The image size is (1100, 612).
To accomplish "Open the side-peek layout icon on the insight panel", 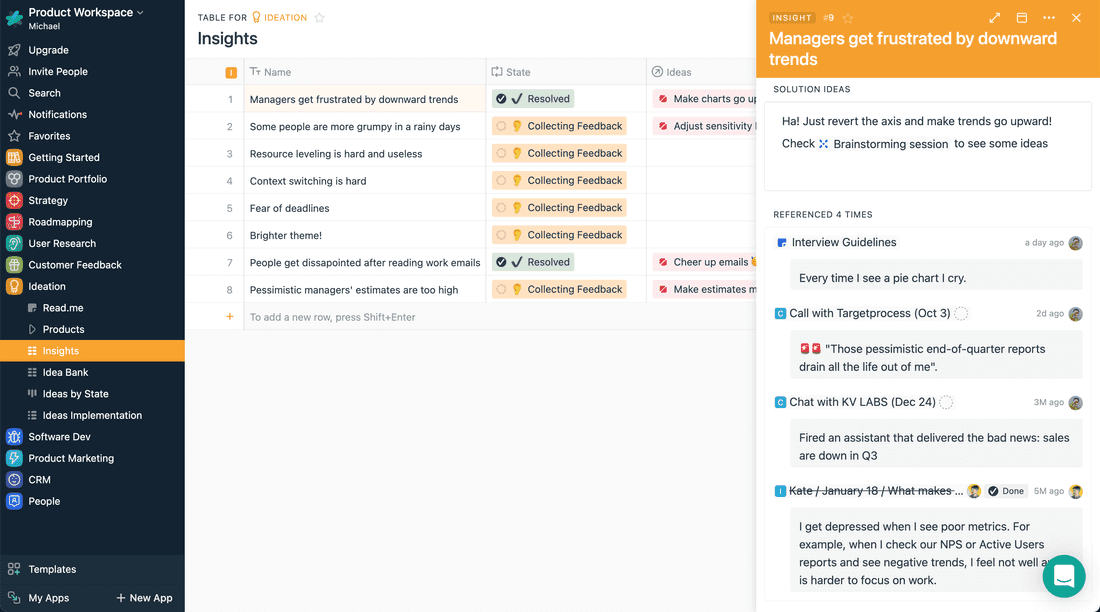I will pos(1023,17).
